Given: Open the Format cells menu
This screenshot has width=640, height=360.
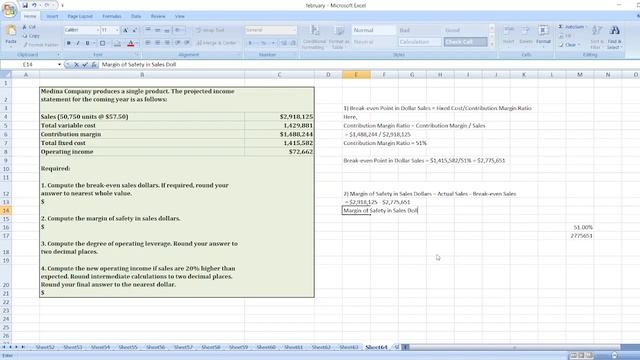Looking at the screenshot, I should [543, 35].
